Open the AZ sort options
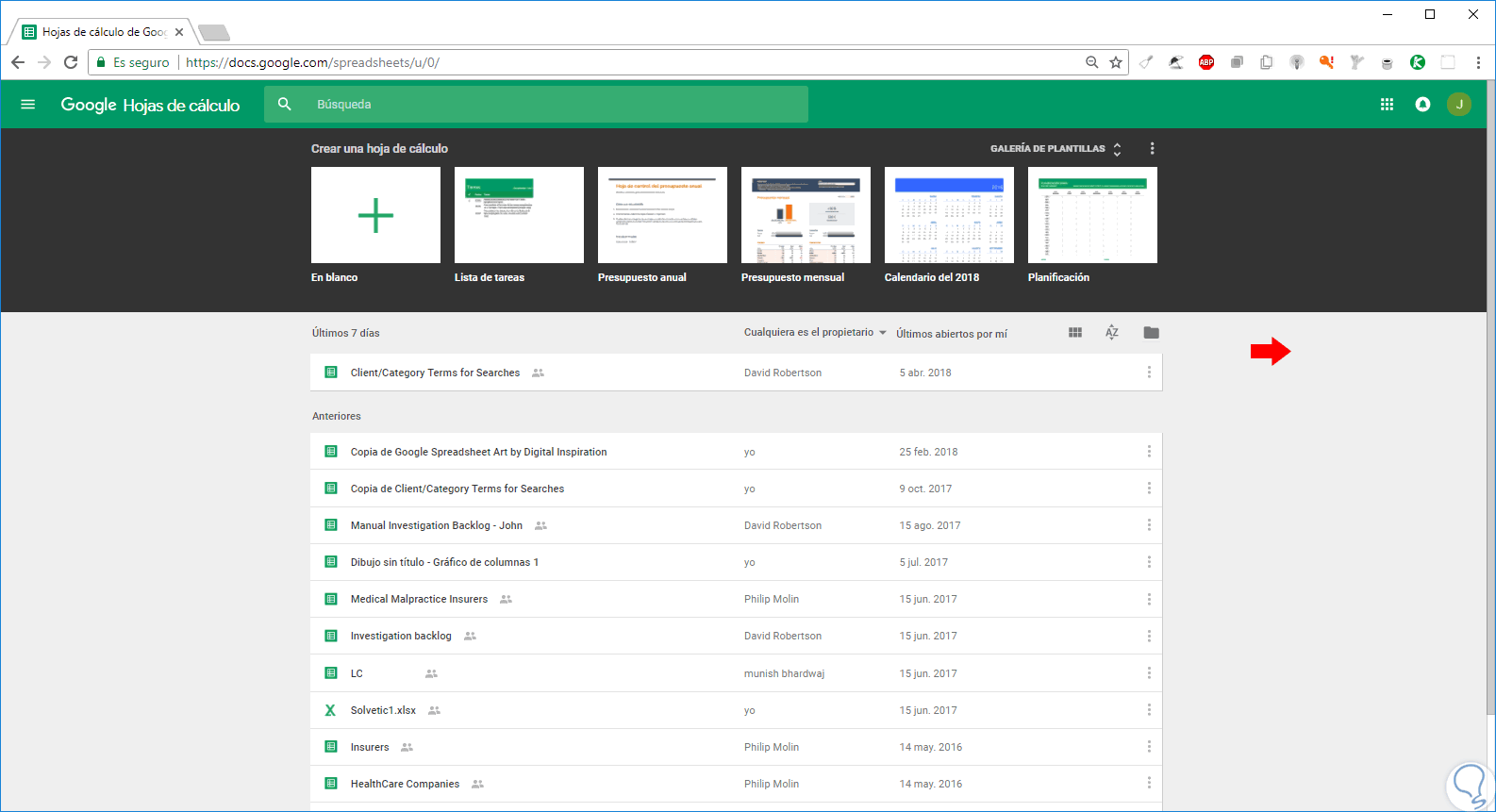Image resolution: width=1496 pixels, height=812 pixels. click(1112, 333)
